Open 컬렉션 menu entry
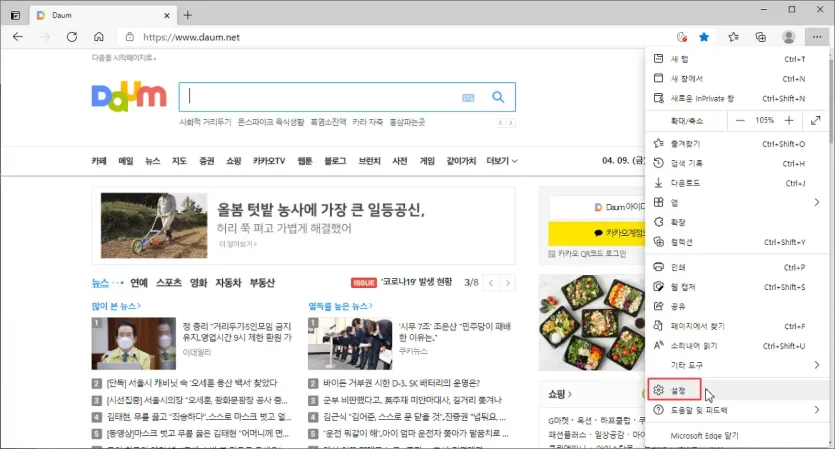835x449 pixels. click(737, 242)
